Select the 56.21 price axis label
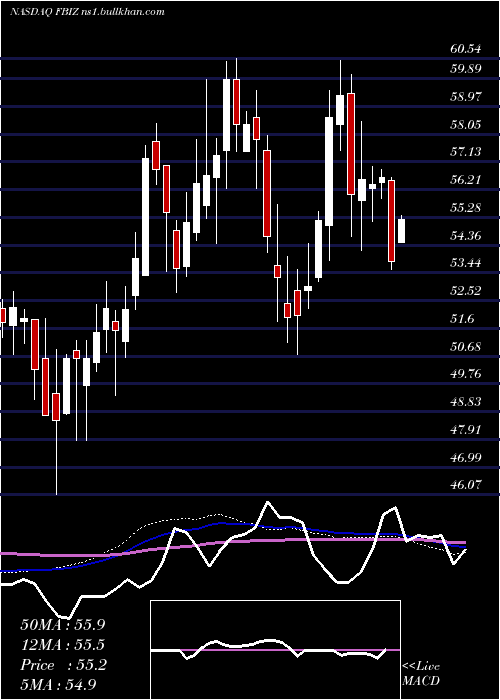This screenshot has width=500, height=700. 466,179
